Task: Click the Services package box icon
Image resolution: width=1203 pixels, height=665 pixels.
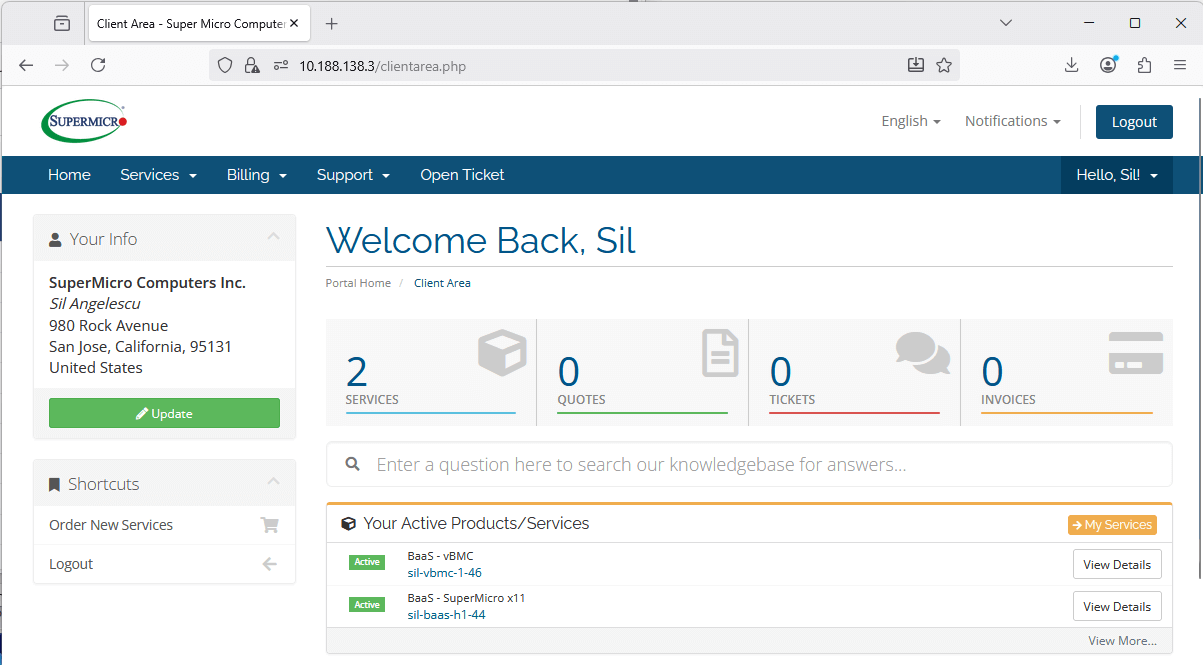Action: click(501, 352)
